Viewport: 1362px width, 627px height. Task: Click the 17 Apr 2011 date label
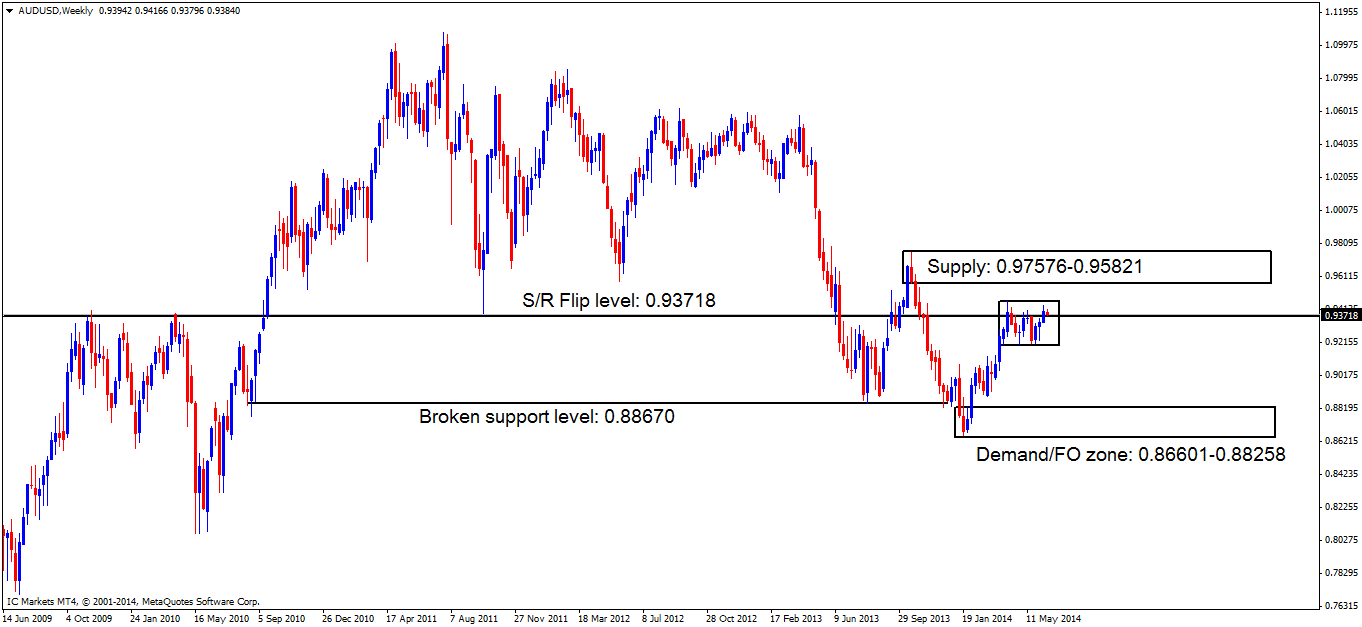(x=411, y=618)
